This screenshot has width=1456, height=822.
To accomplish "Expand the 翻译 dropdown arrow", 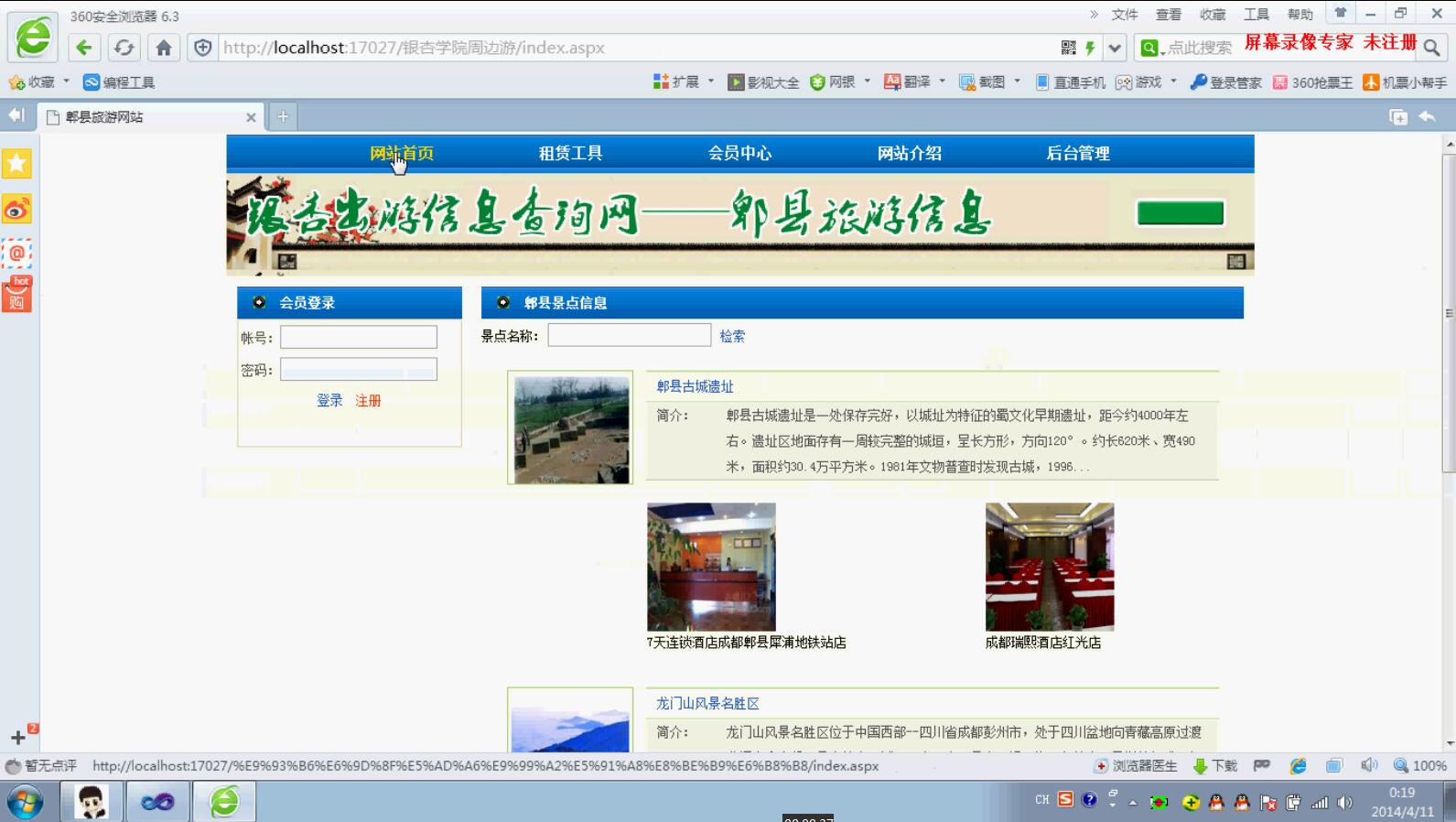I will pos(942,81).
